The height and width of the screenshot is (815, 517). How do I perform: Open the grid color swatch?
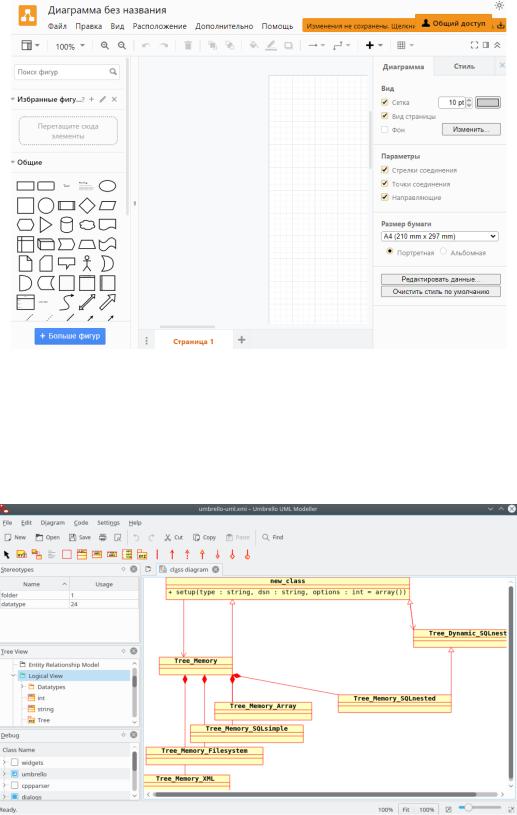point(488,102)
